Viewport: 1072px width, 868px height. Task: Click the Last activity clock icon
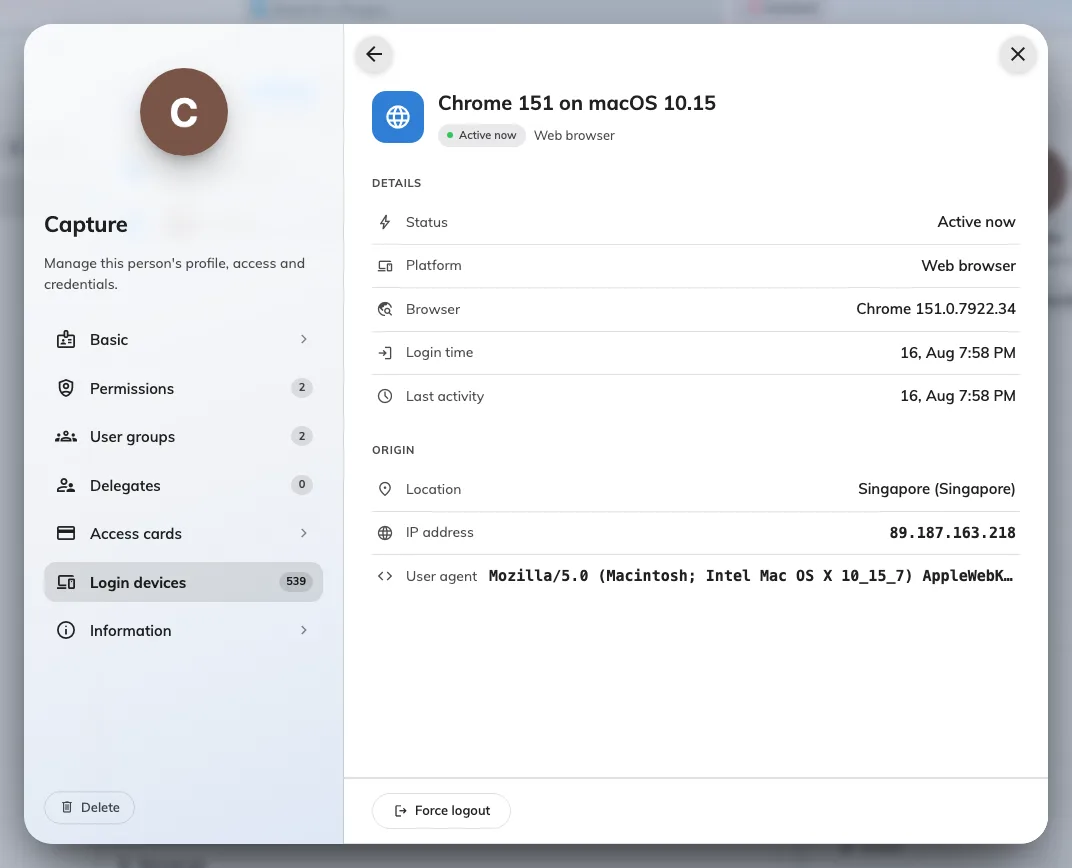click(385, 396)
